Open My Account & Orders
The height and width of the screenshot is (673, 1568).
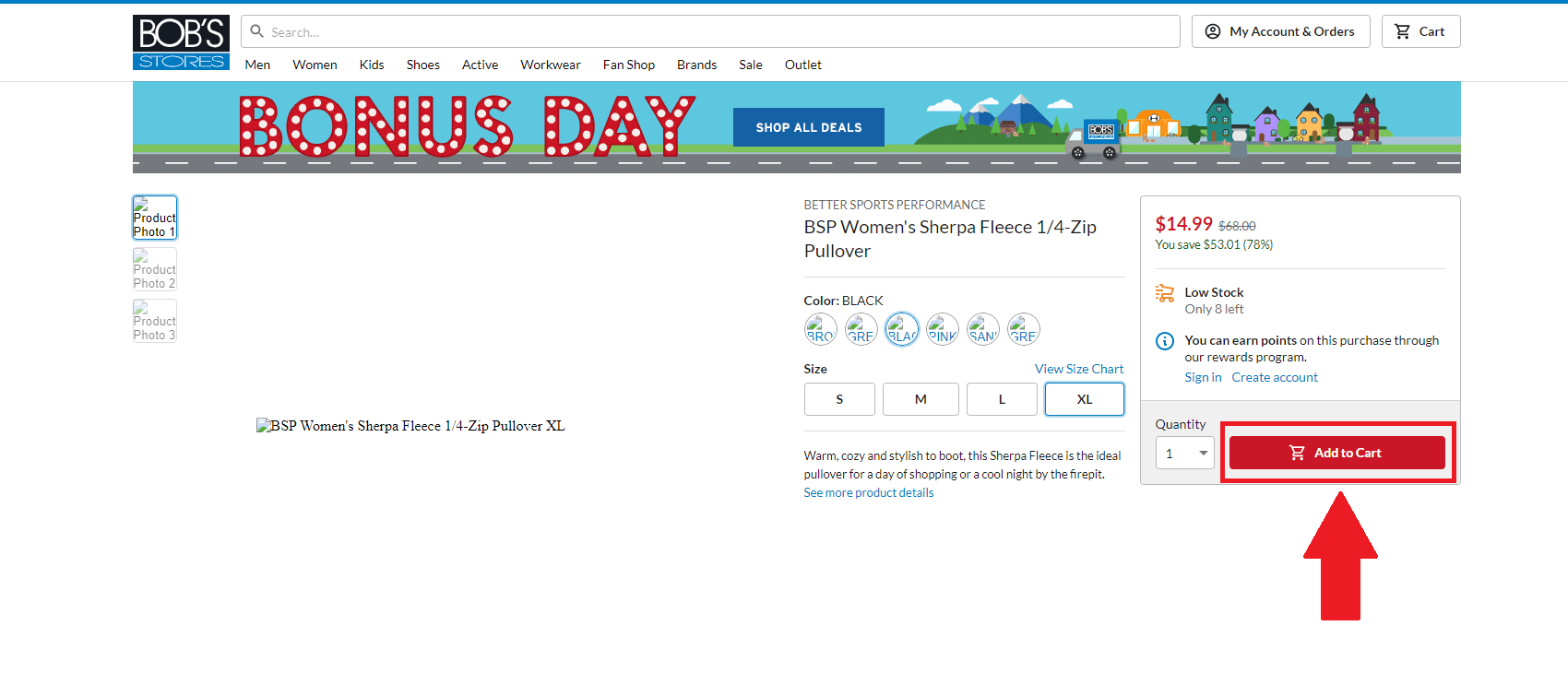point(1279,31)
